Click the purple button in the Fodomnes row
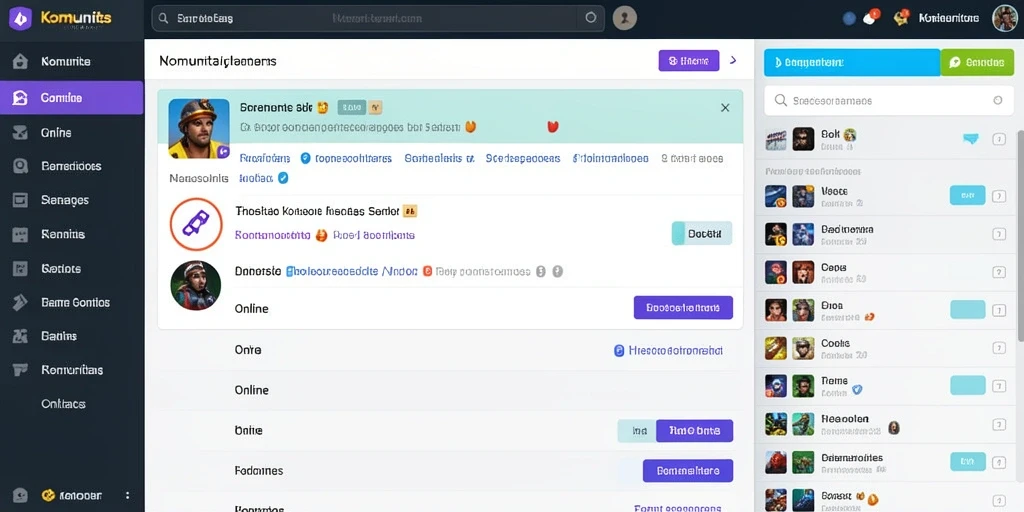1024x512 pixels. coord(688,471)
